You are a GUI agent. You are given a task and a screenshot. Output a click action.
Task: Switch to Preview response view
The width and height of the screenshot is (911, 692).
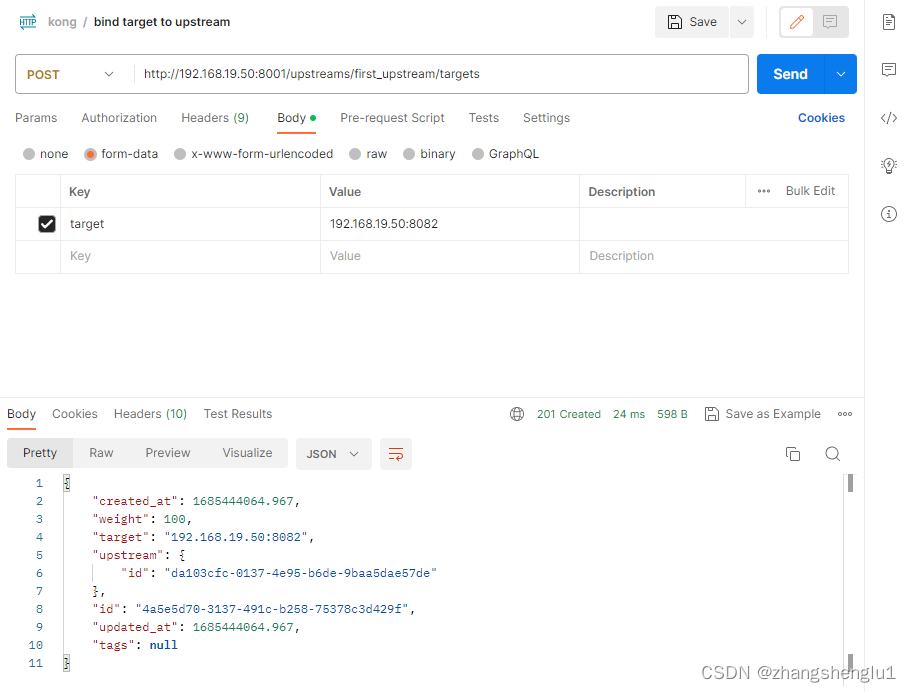coord(168,453)
